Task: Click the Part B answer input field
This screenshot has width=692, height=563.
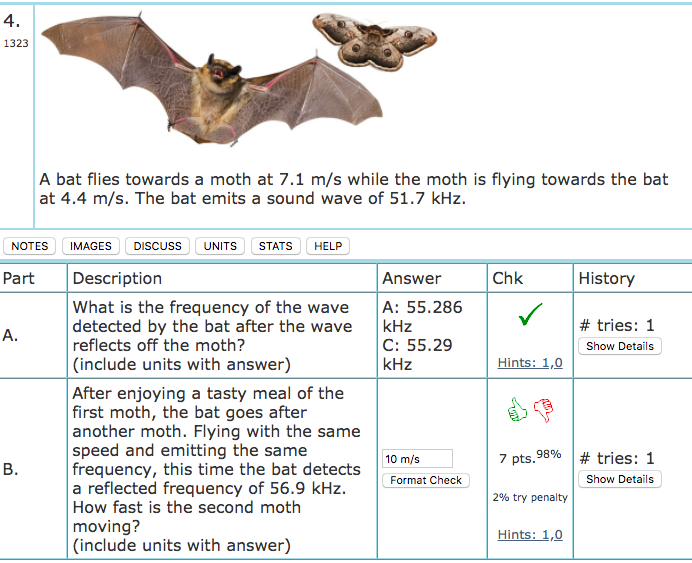Action: (416, 459)
